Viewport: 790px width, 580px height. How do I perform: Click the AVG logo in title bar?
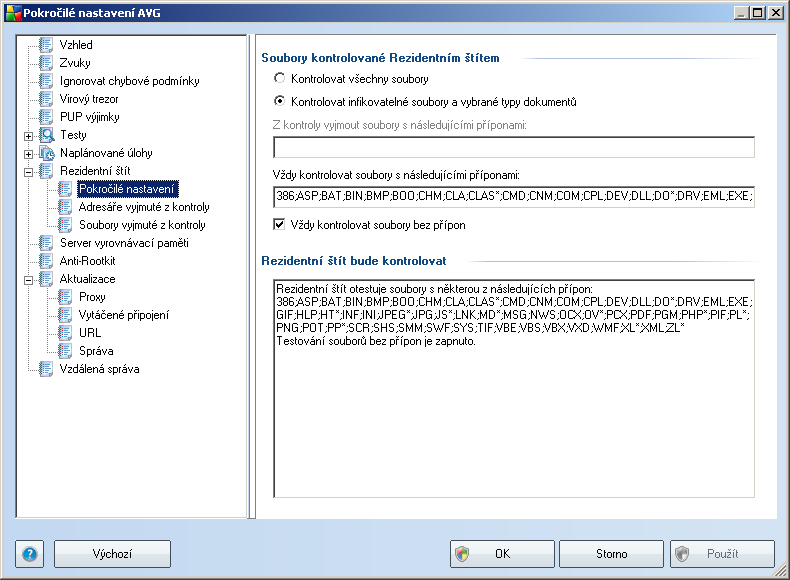pos(14,13)
